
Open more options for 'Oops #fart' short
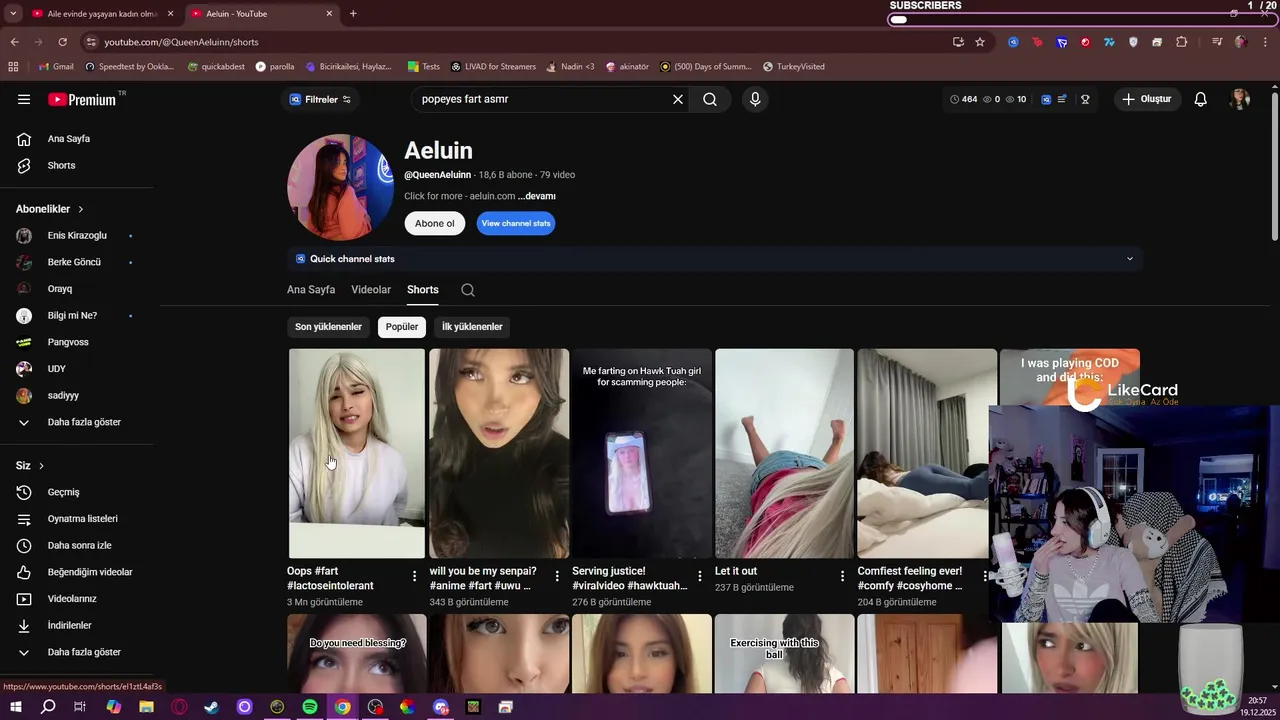click(x=415, y=576)
